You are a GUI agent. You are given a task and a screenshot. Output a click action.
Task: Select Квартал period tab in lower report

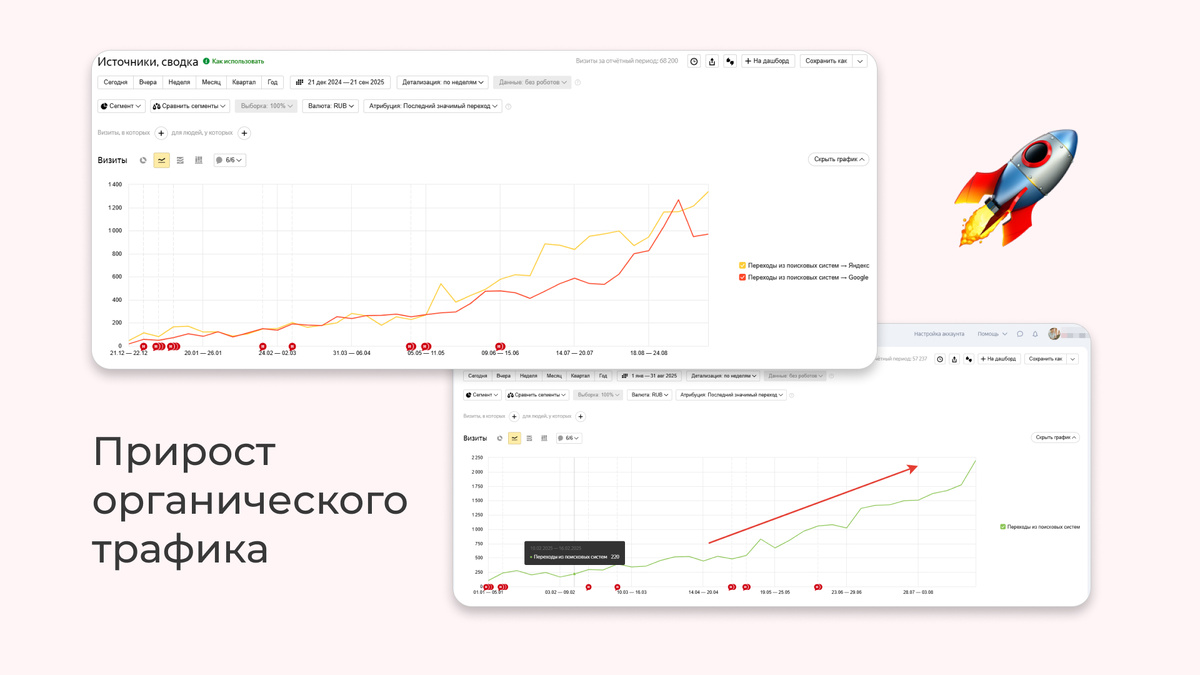click(580, 376)
